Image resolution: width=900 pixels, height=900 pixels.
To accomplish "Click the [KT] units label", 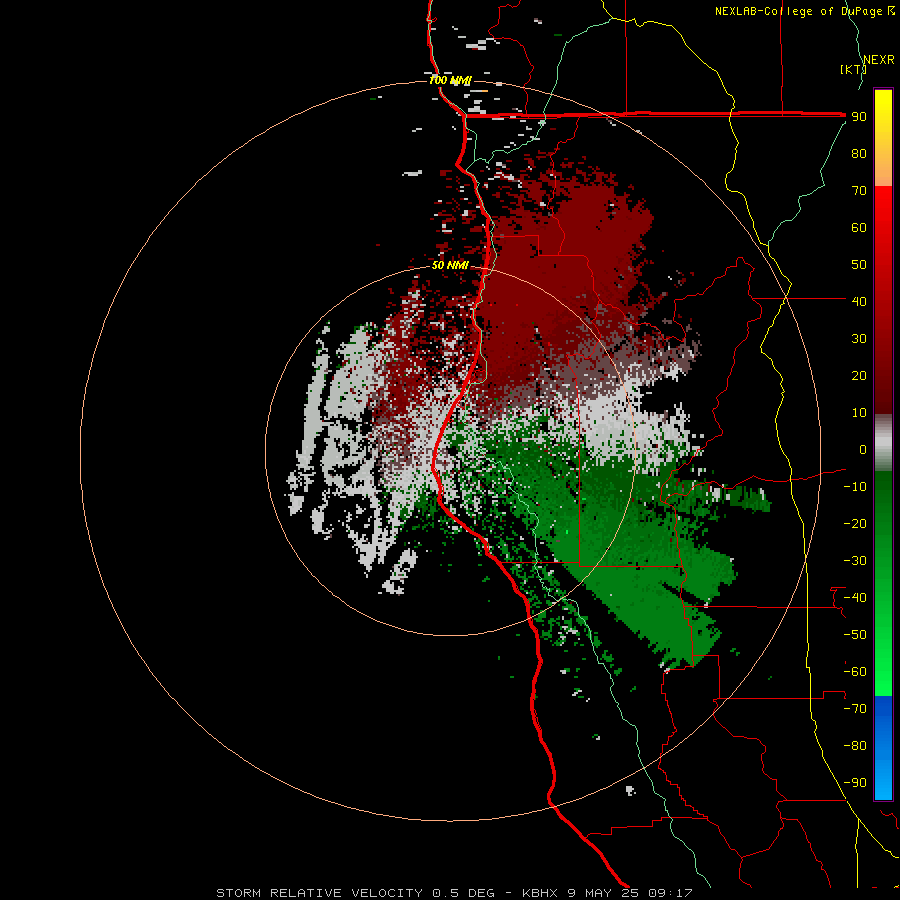I will pyautogui.click(x=854, y=69).
